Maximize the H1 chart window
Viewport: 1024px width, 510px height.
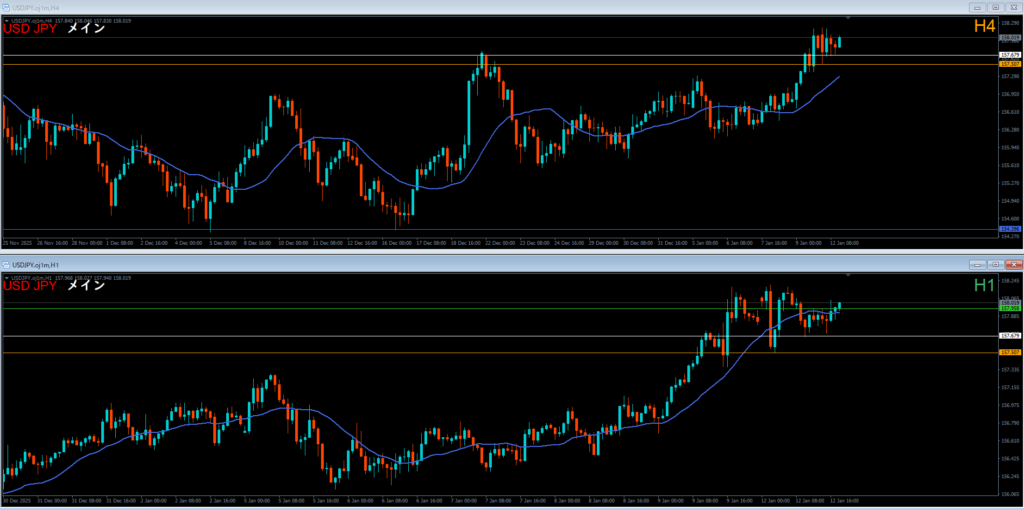coord(995,264)
